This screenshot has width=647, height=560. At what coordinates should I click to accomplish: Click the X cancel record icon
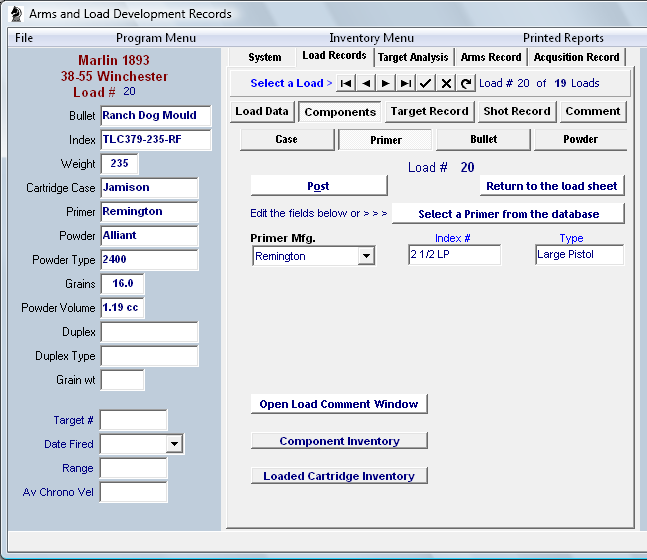point(446,83)
